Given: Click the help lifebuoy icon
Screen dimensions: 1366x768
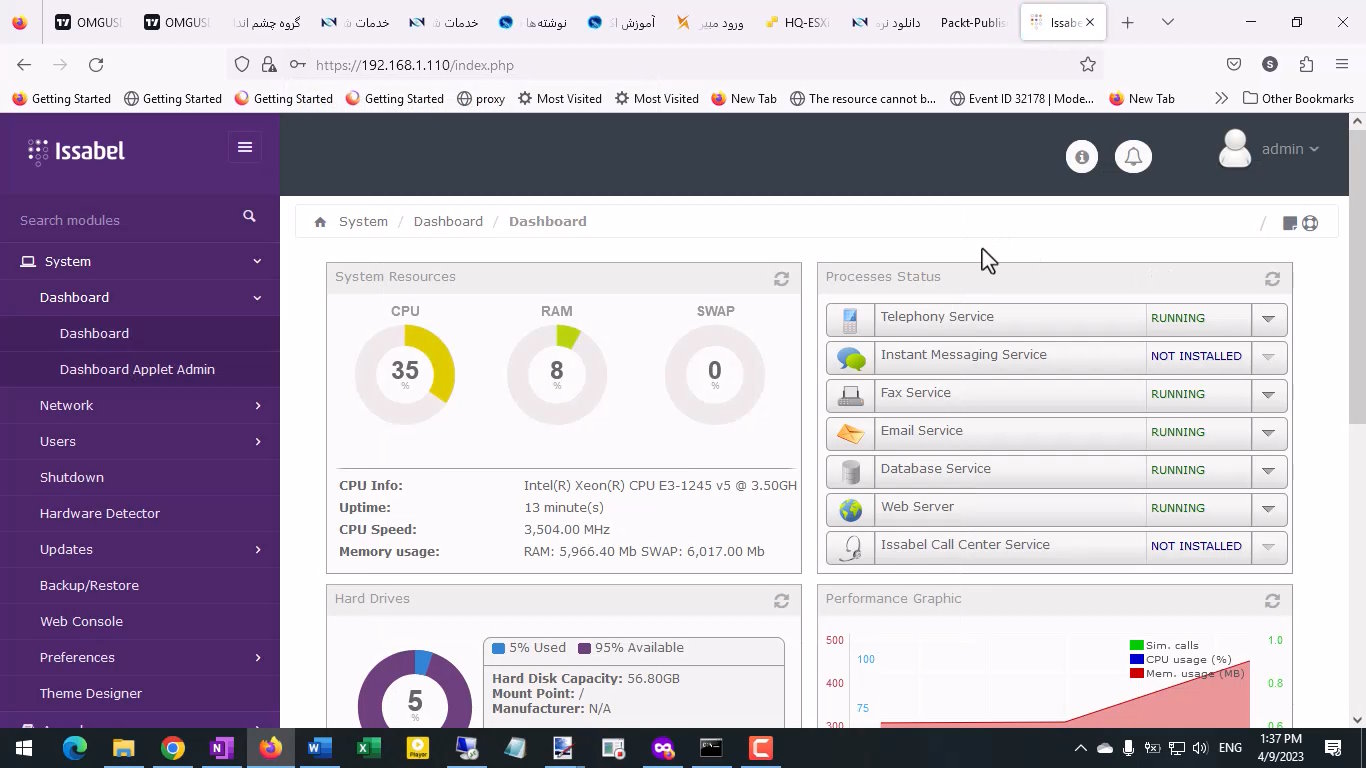Looking at the screenshot, I should click(1310, 223).
